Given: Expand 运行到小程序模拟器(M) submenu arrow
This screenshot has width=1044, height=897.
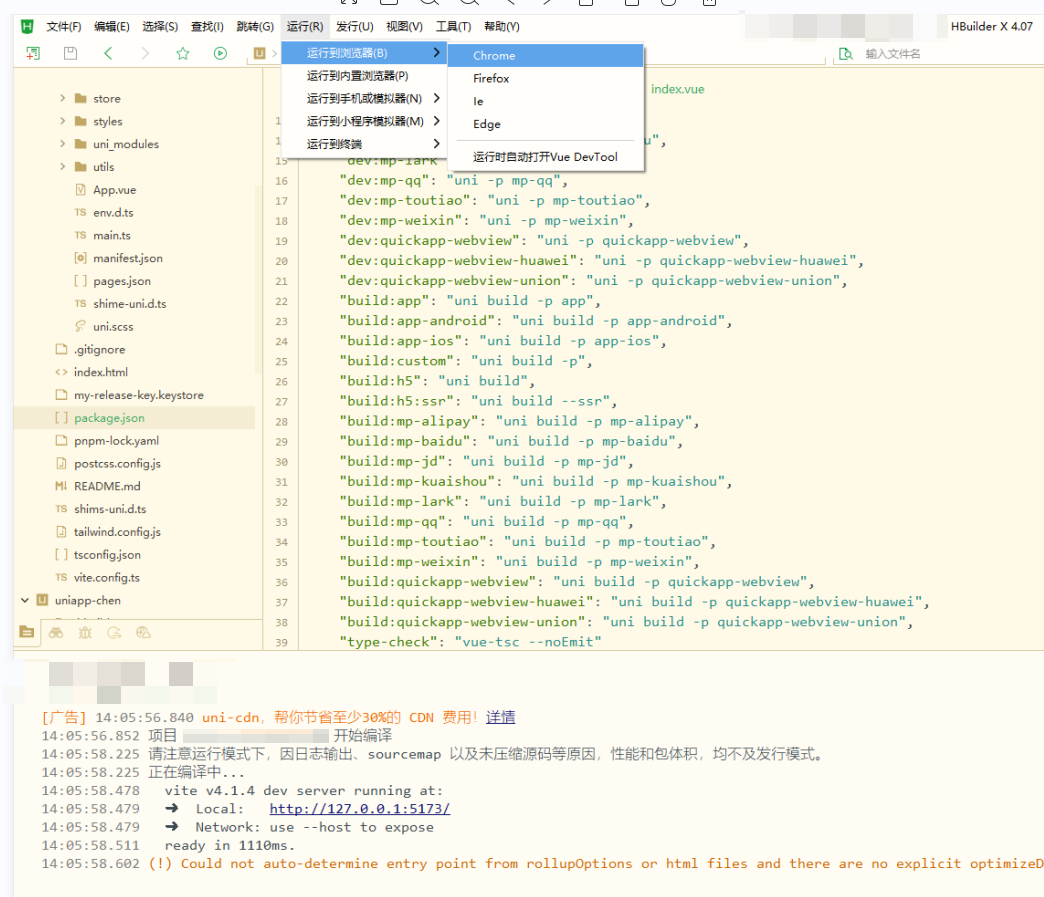Looking at the screenshot, I should point(436,121).
